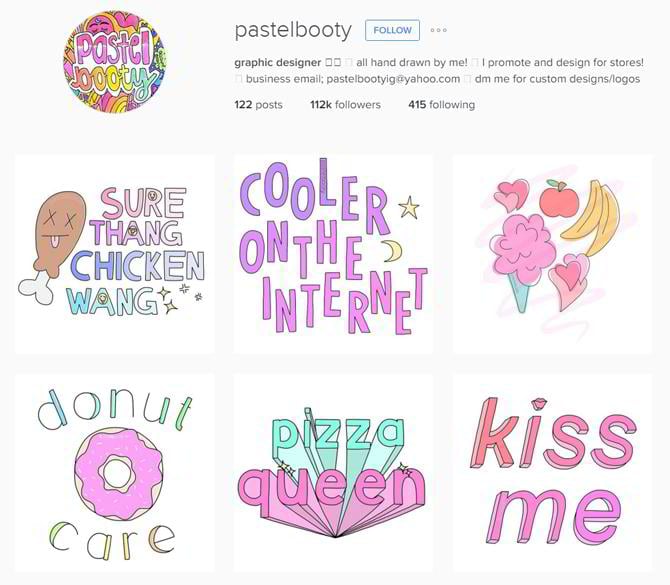670x585 pixels.
Task: Click the Follow button
Action: [392, 30]
